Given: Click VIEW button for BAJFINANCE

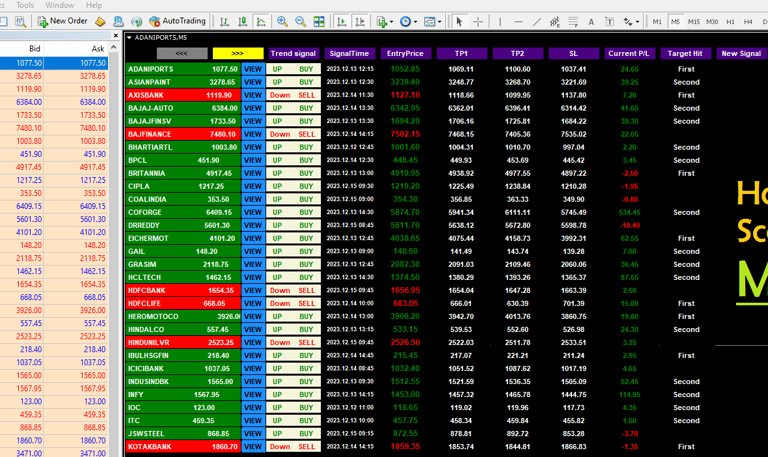Looking at the screenshot, I should pos(253,134).
